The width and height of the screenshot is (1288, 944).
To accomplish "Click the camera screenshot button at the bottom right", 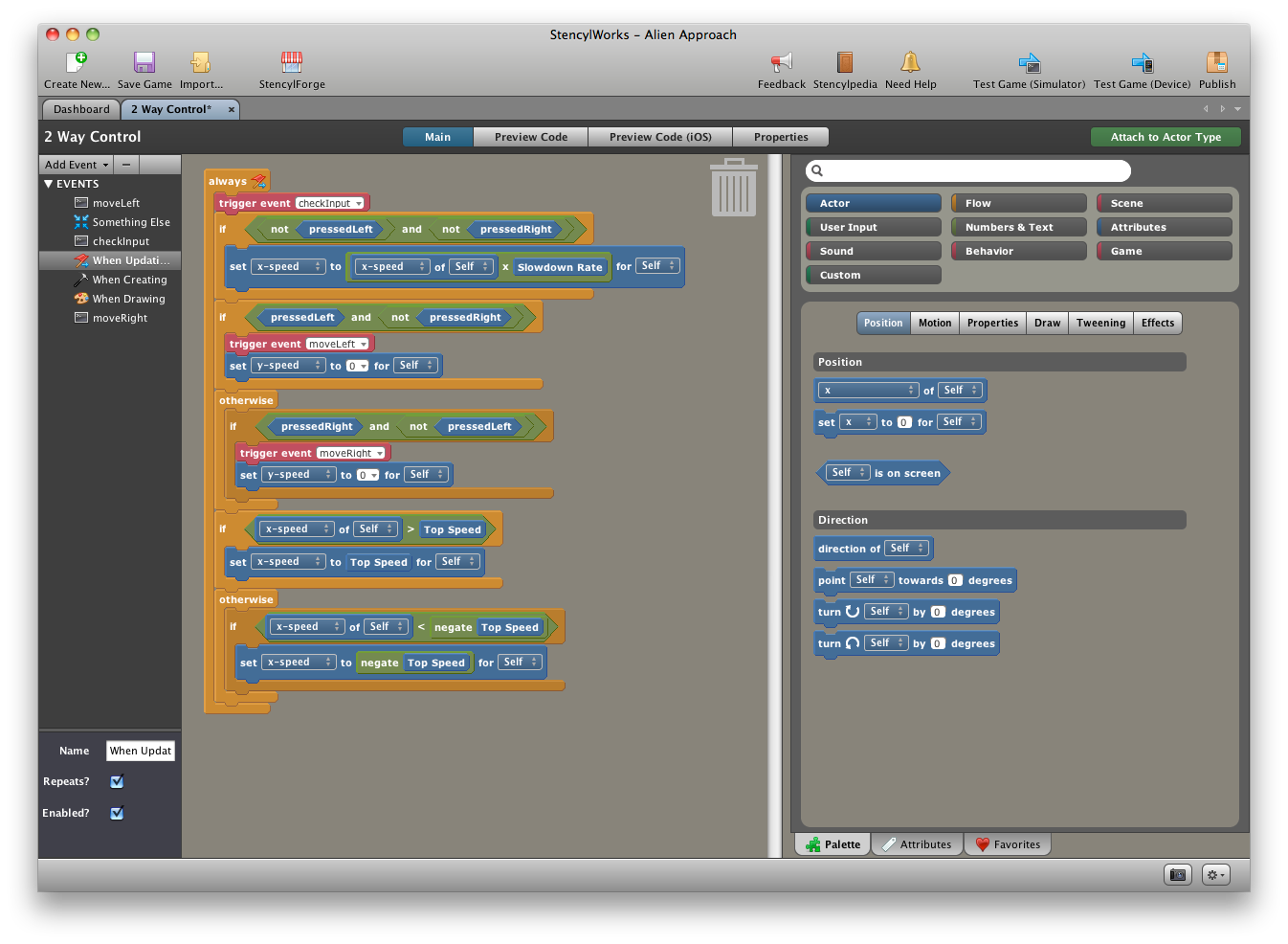I will pos(1178,874).
